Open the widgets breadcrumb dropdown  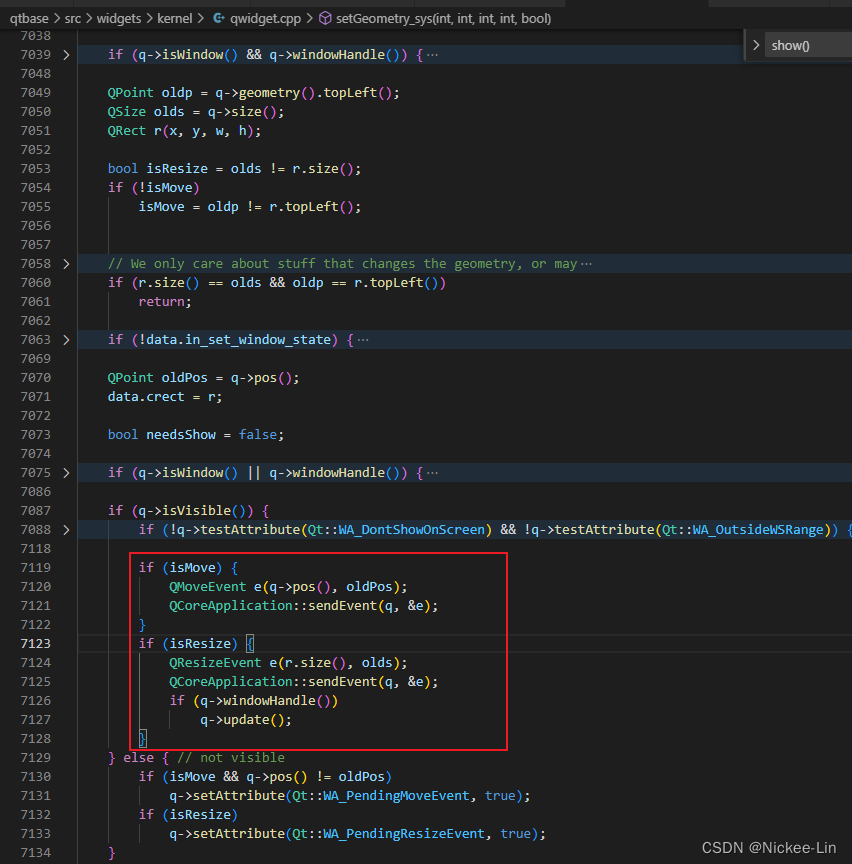point(120,17)
